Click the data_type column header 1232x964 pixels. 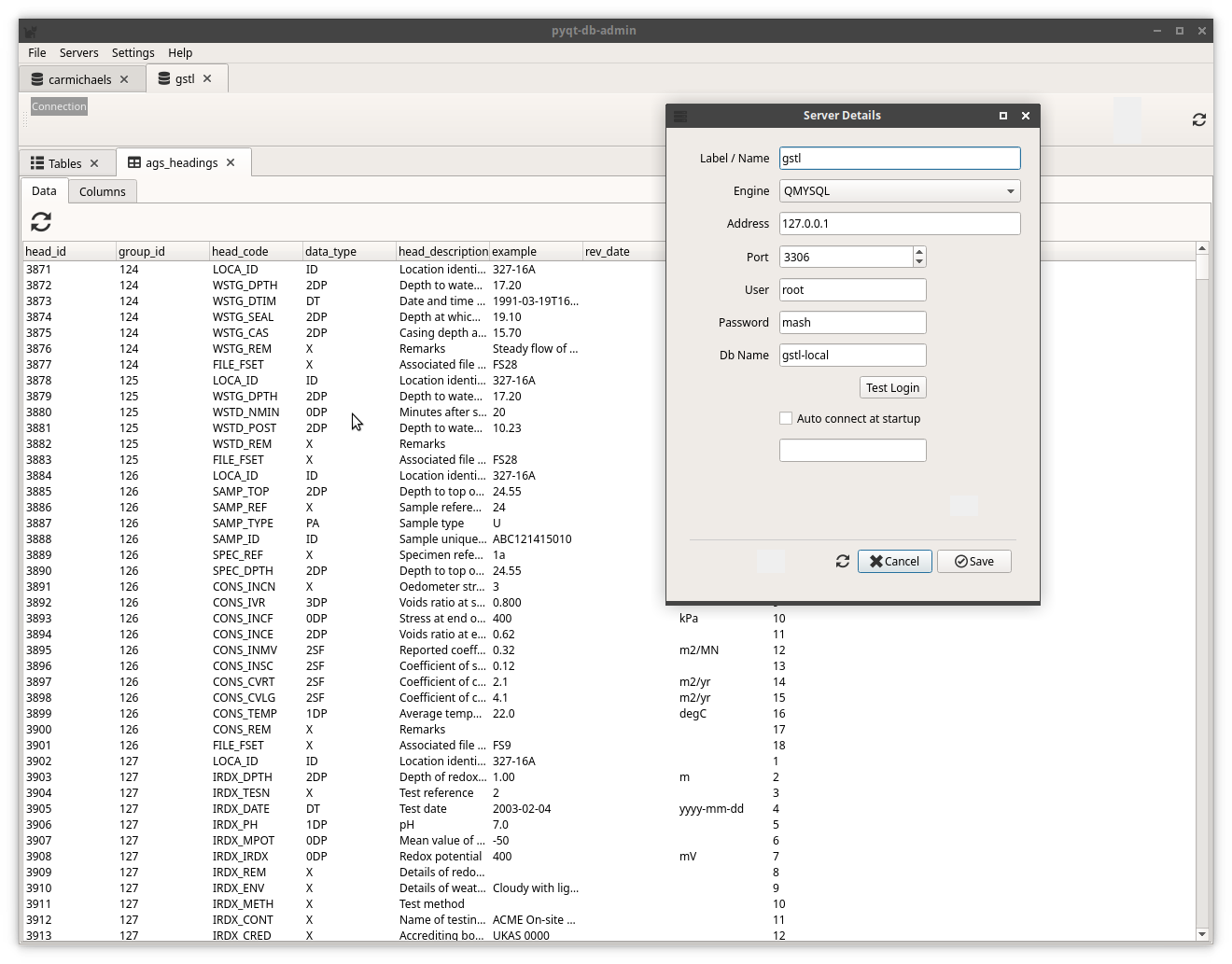tap(350, 251)
